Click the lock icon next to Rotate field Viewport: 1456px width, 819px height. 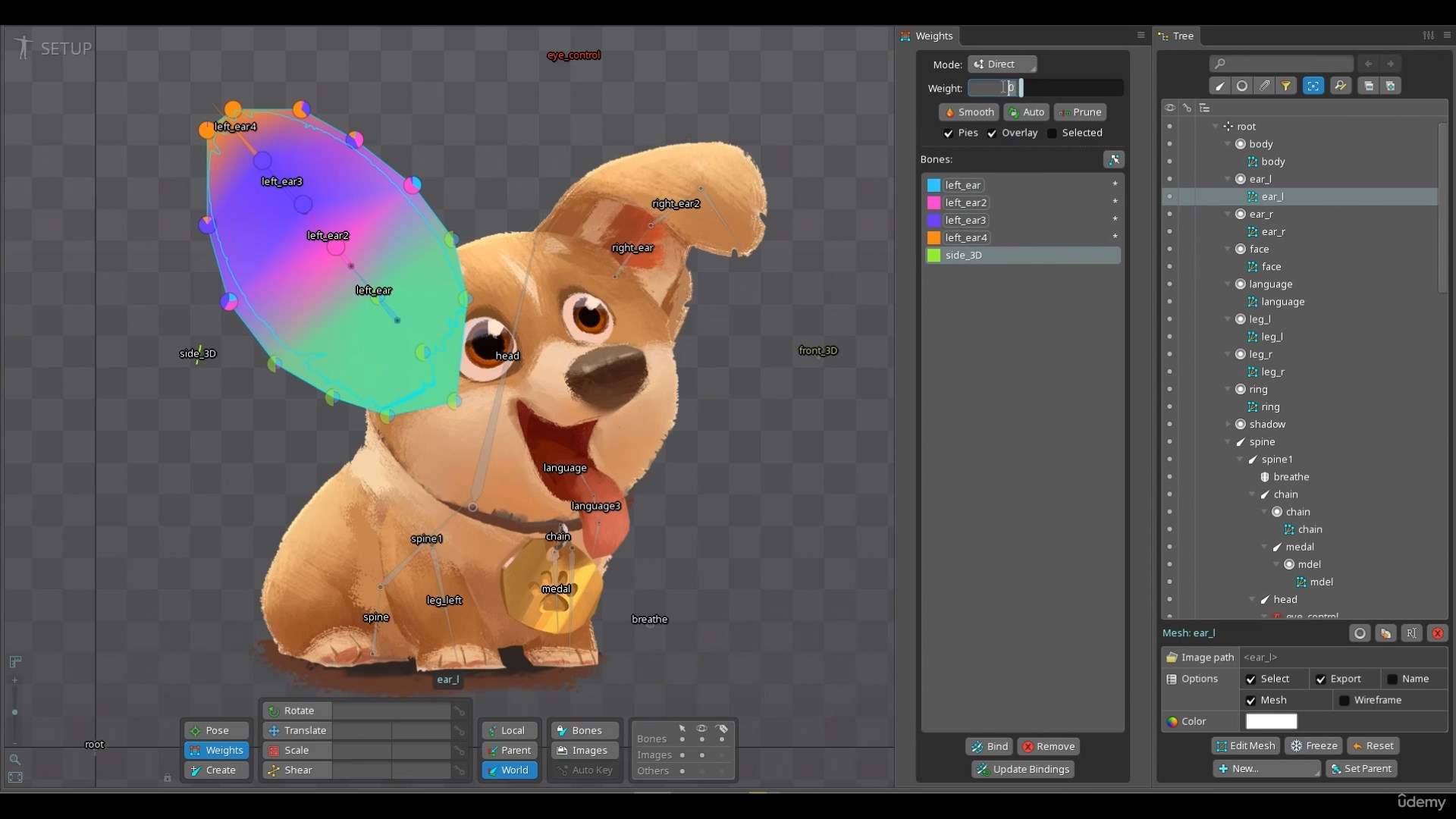[459, 711]
